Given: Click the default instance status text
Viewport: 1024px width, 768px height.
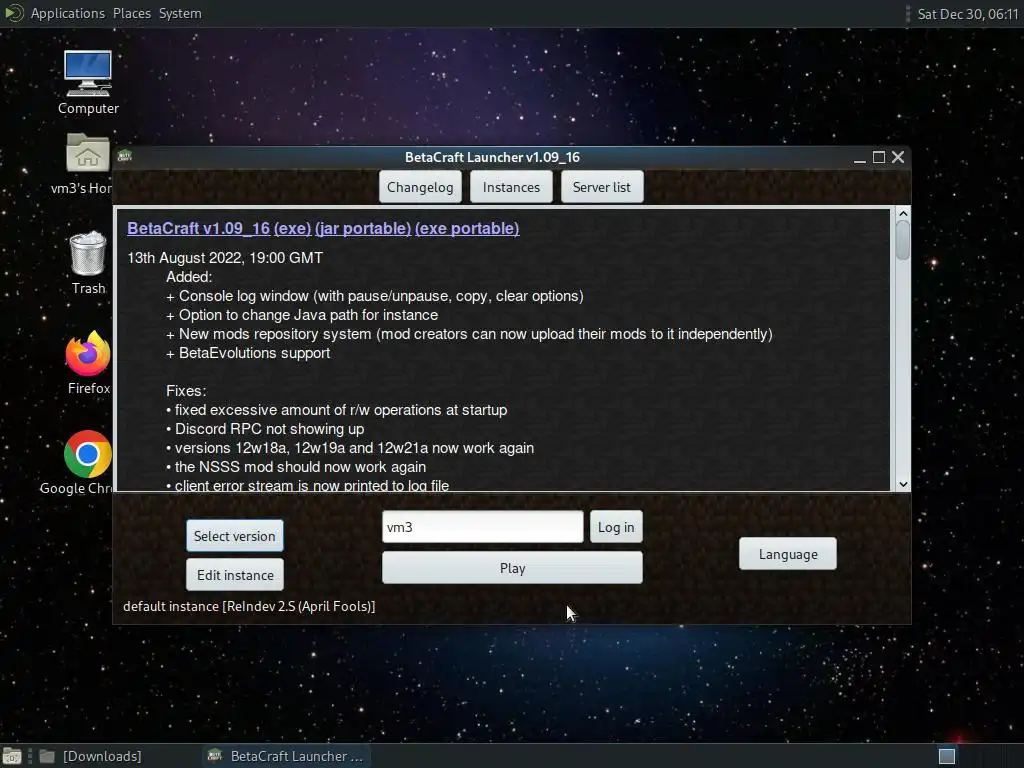Looking at the screenshot, I should [249, 606].
